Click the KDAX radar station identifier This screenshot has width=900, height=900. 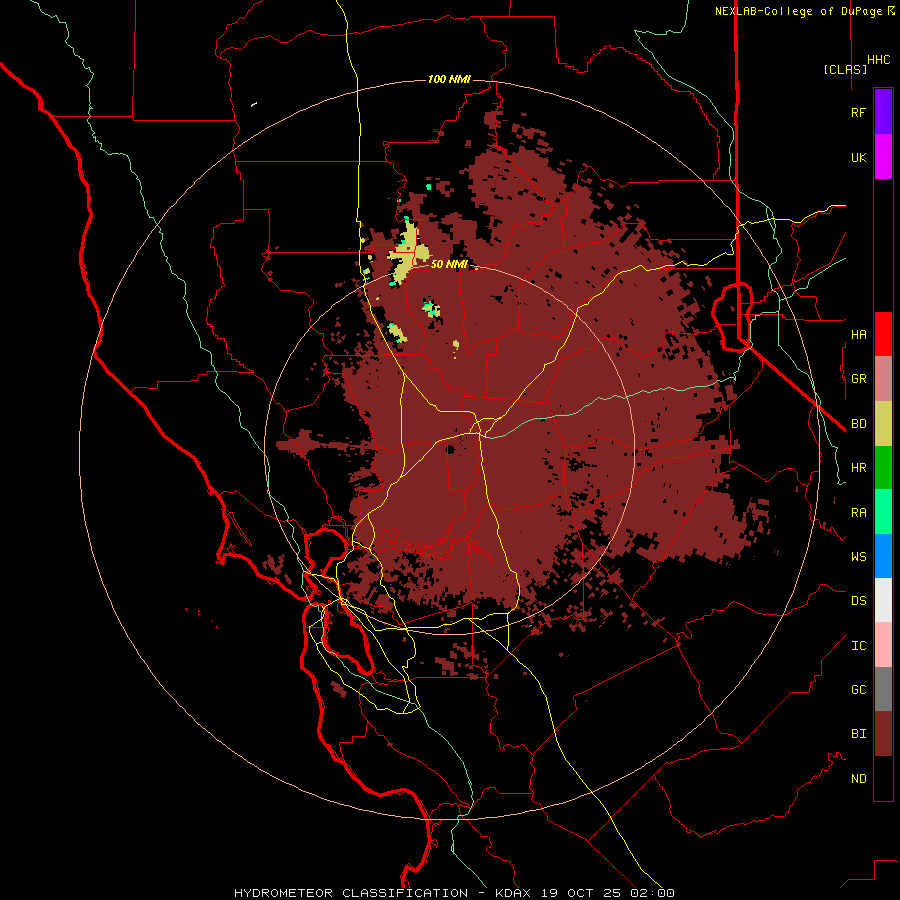(x=513, y=893)
